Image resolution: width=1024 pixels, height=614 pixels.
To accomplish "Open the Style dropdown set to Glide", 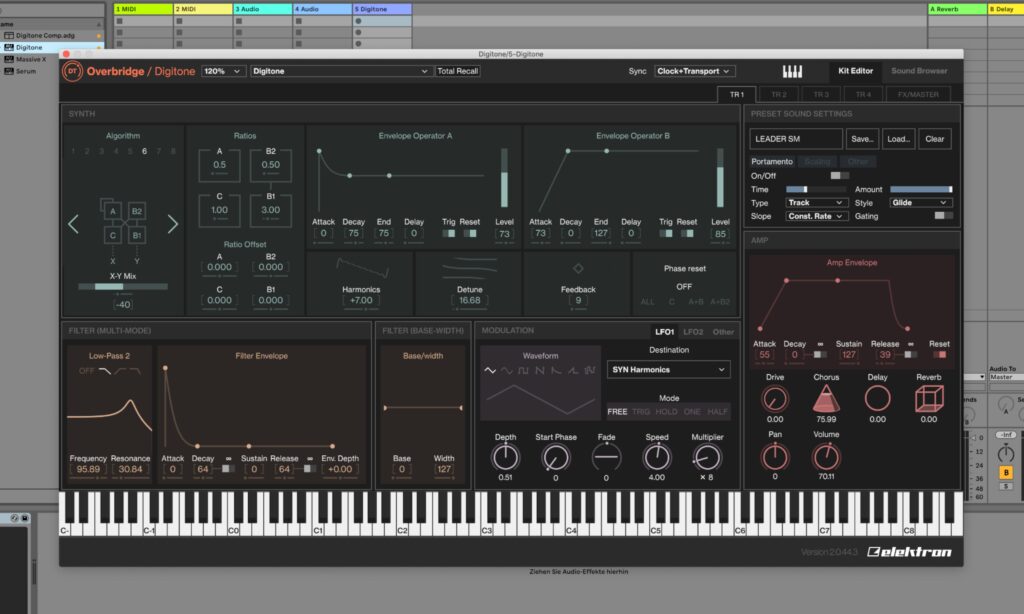I will click(x=919, y=203).
